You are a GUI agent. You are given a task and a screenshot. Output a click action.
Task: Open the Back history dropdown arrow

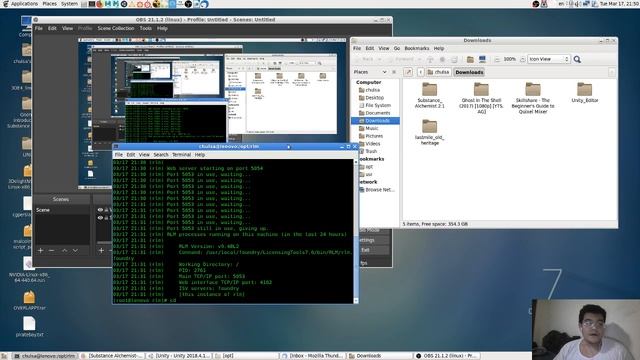379,60
